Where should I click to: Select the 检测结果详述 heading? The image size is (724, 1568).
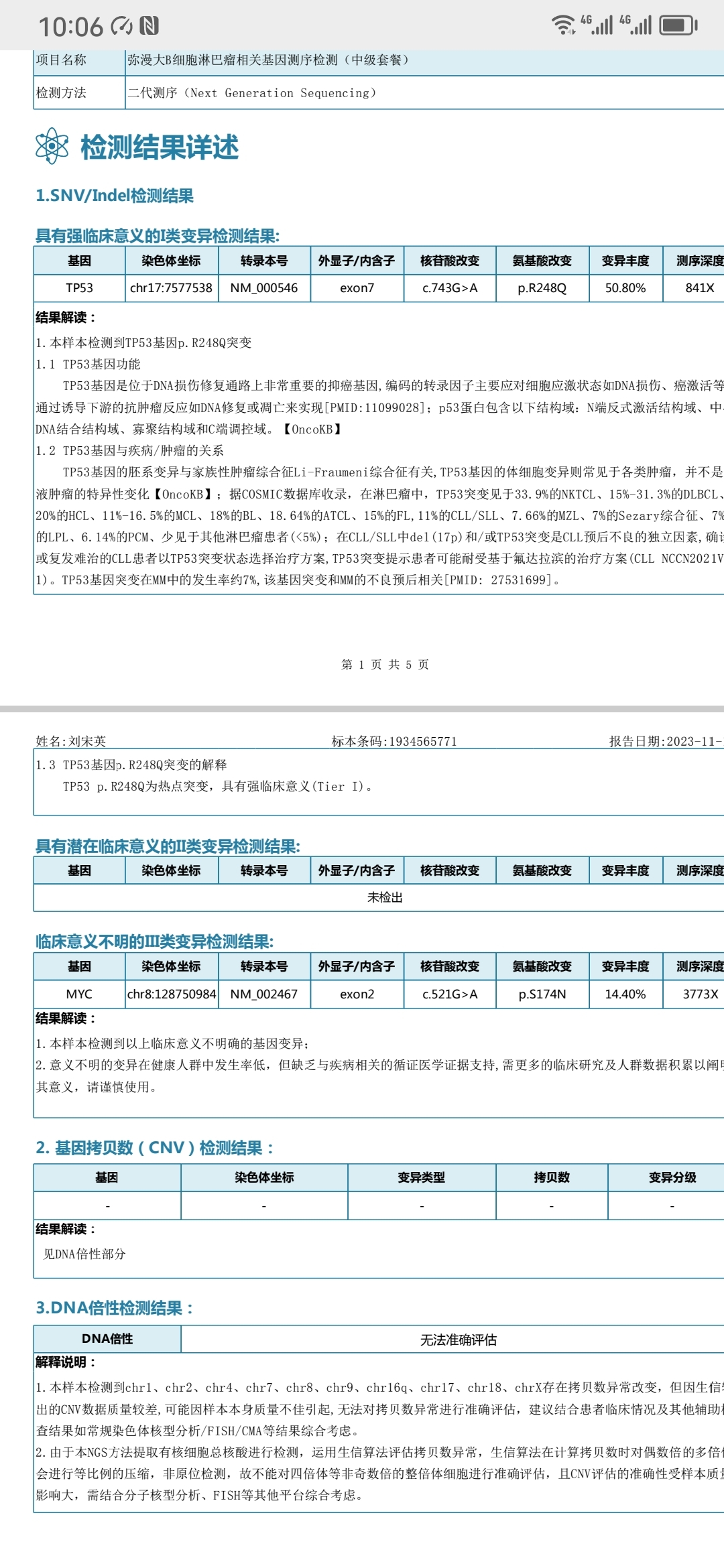coord(160,147)
